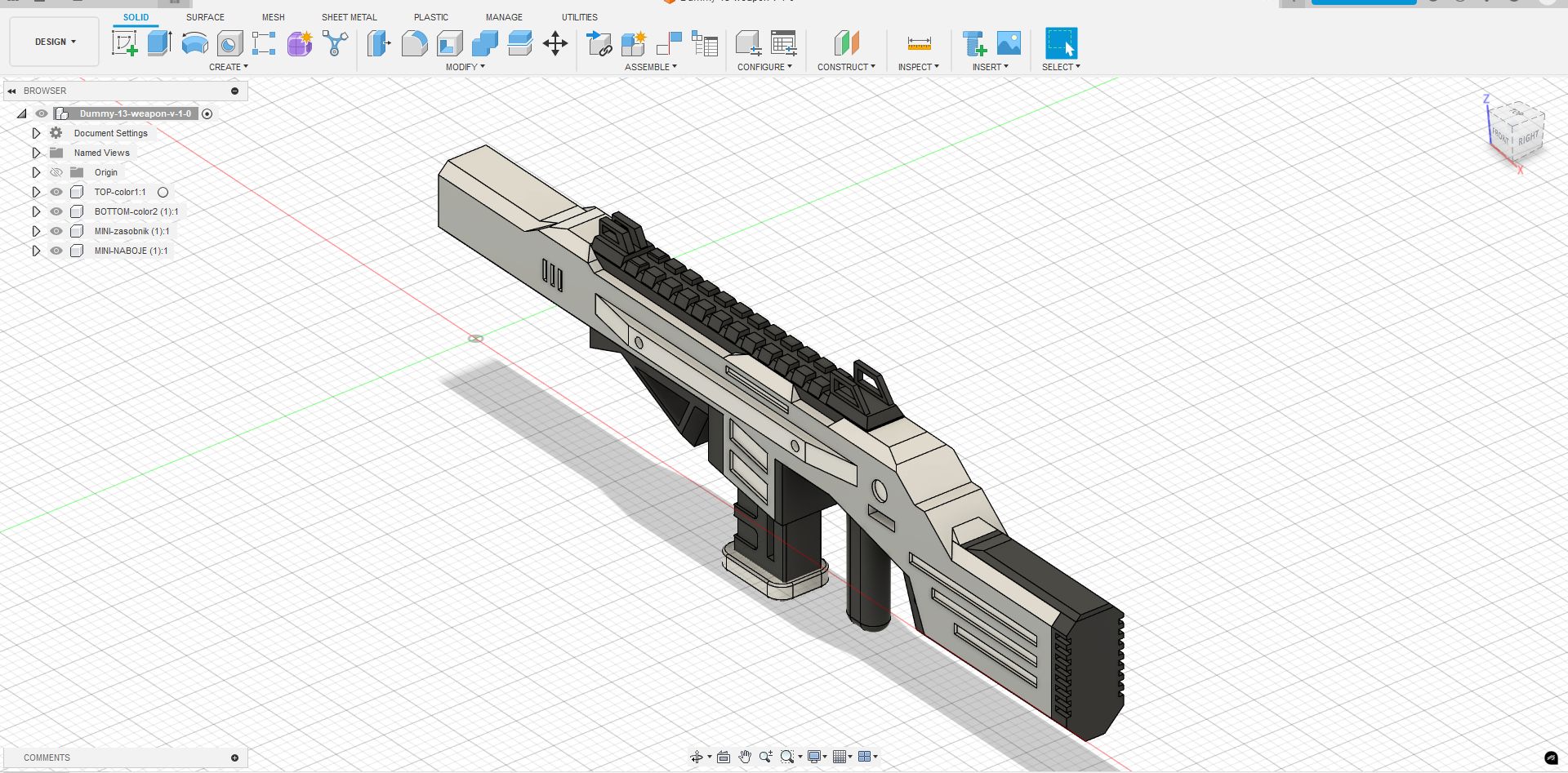Click the Insert Fastener bolt icon
This screenshot has width=1568, height=773.
974,43
